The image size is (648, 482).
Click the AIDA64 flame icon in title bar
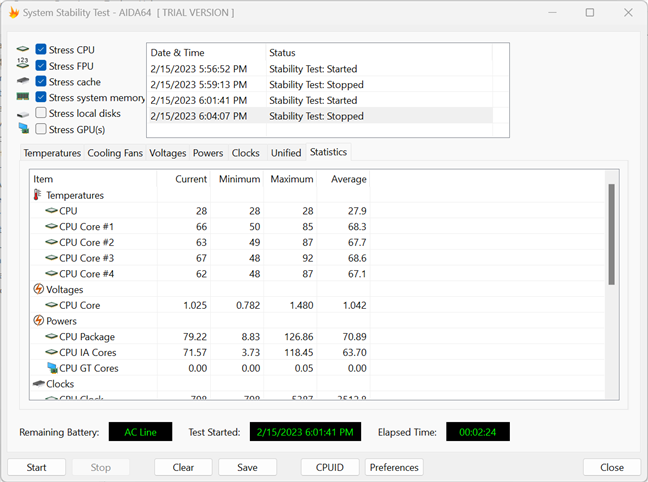coord(13,12)
